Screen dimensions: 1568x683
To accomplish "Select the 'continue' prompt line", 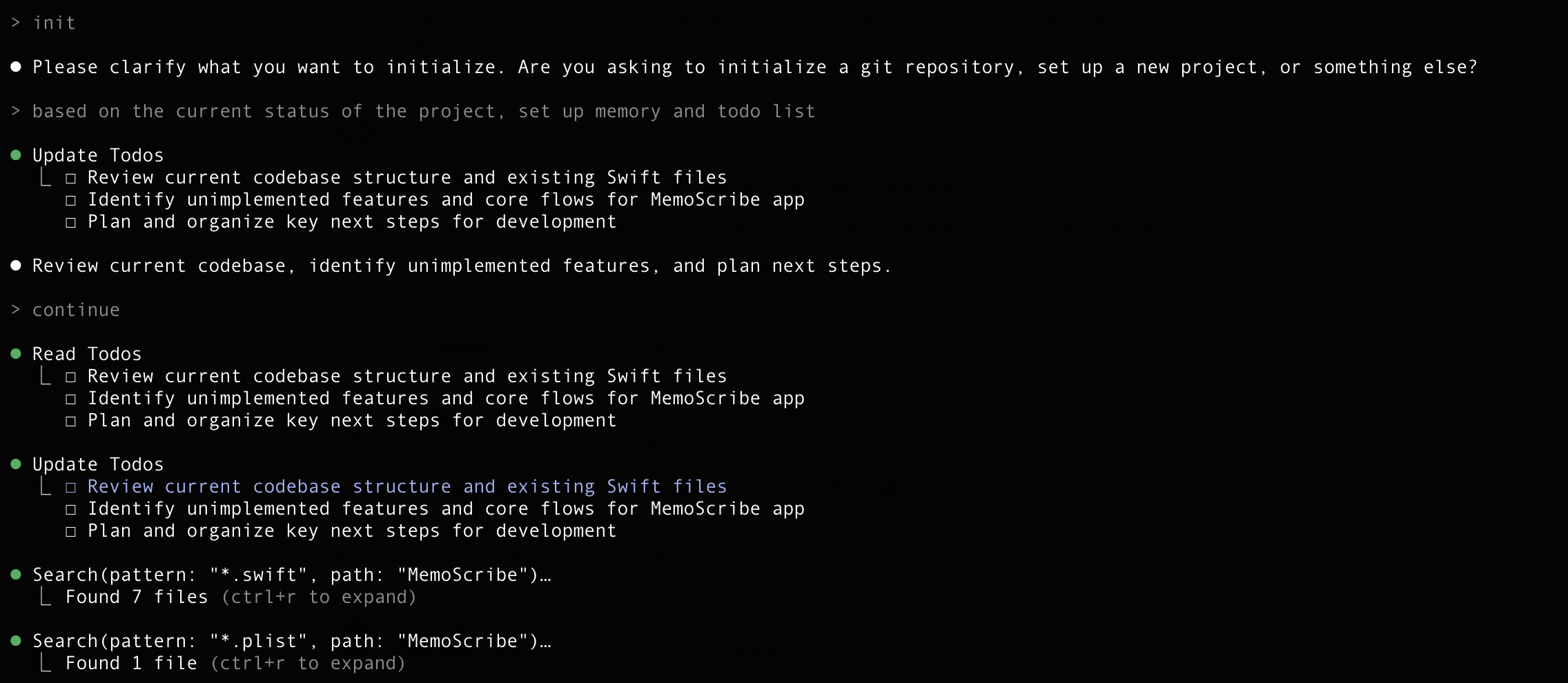I will [66, 310].
